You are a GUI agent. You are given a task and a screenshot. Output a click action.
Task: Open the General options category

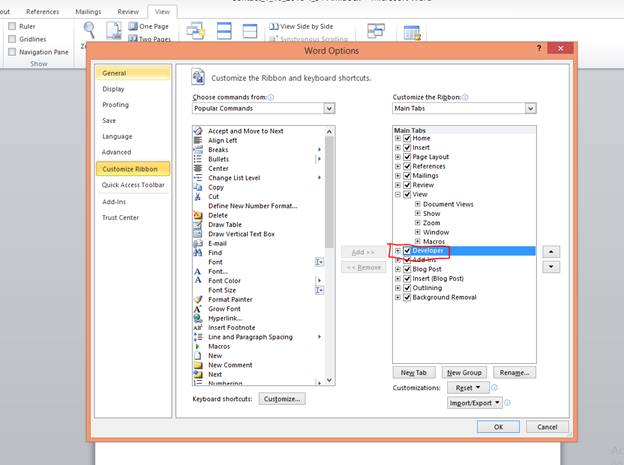pos(133,73)
